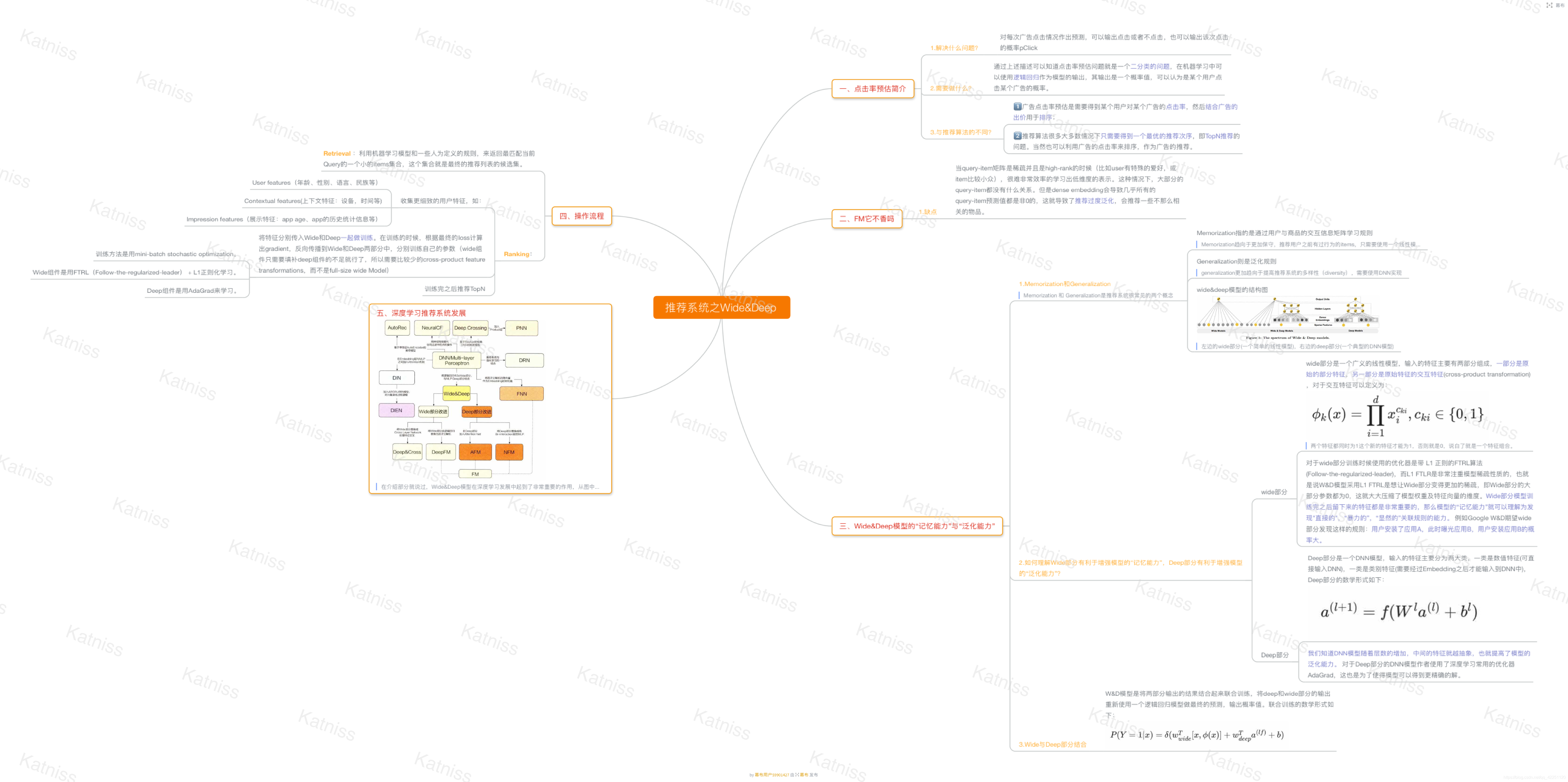Click the note 在介绍部分就说过 under the diagram
1568x782 pixels.
click(x=489, y=487)
